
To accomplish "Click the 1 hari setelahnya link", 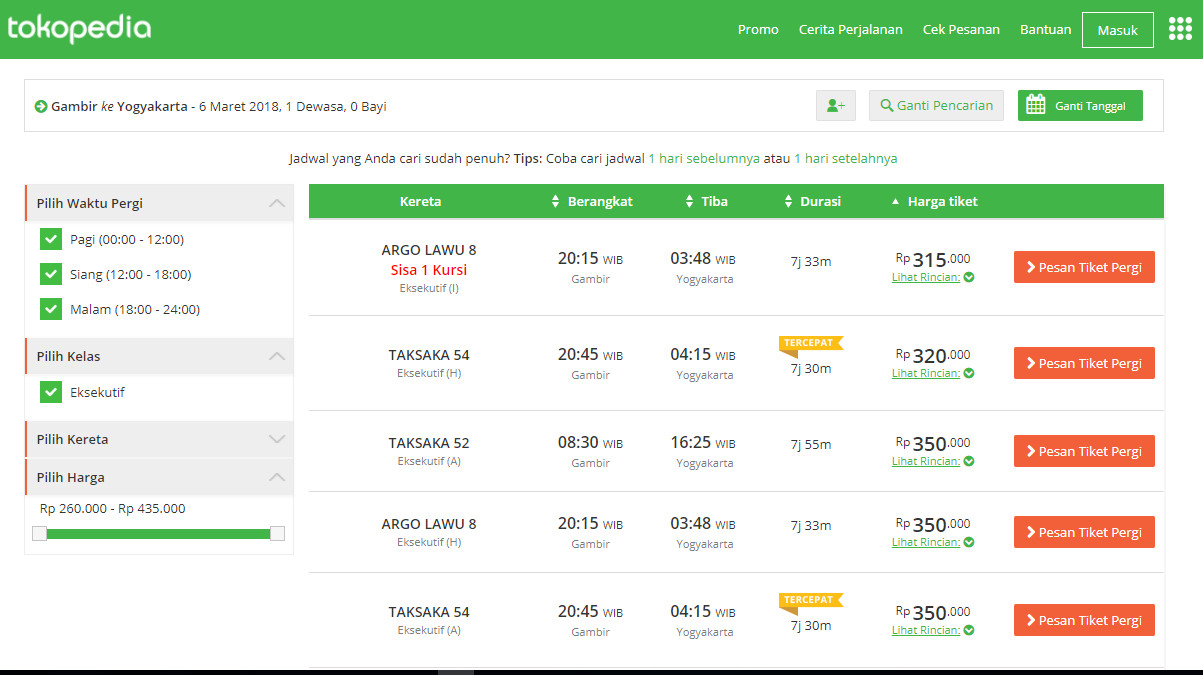I will (x=845, y=159).
